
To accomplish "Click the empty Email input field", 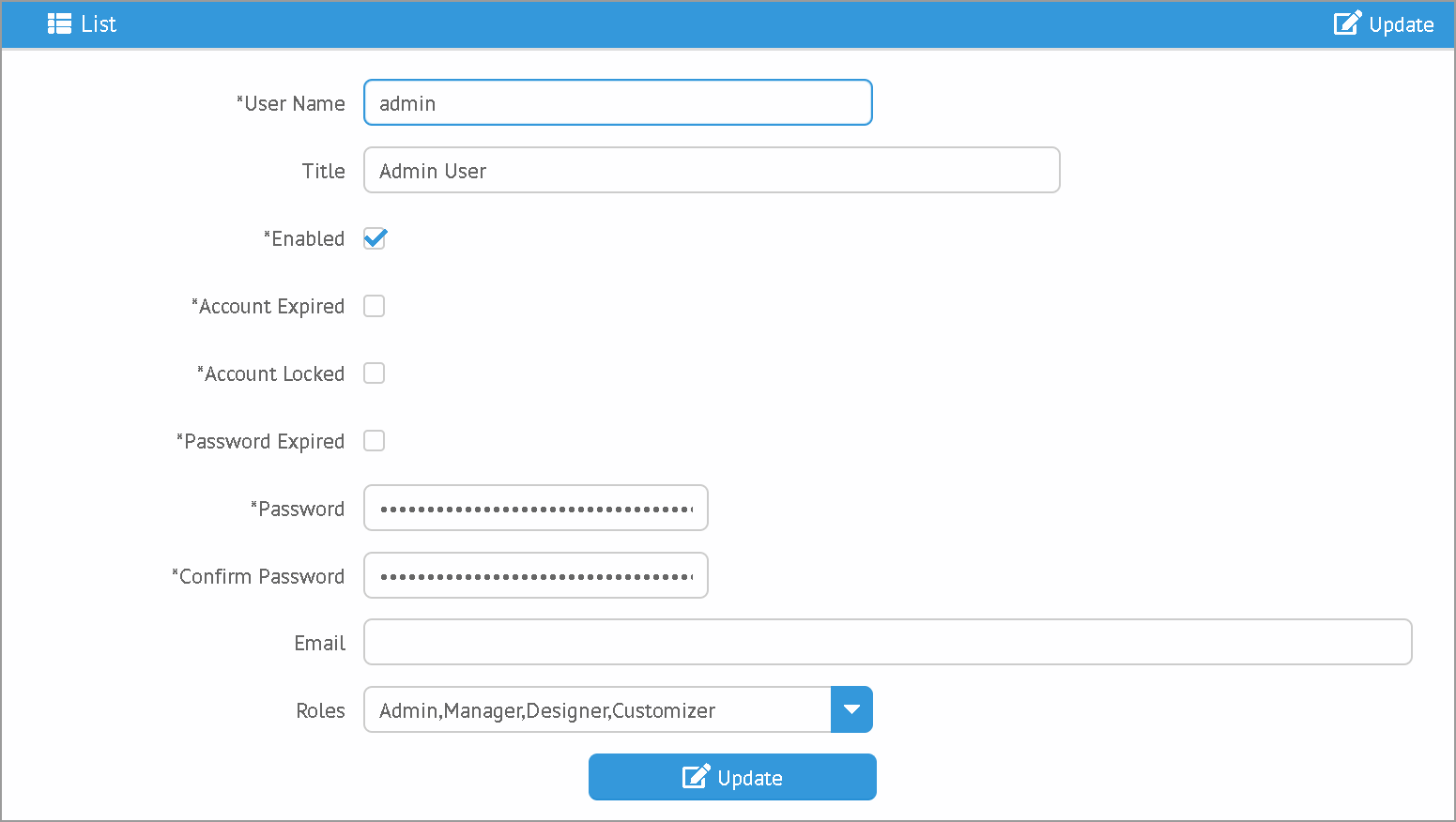I will tap(888, 642).
